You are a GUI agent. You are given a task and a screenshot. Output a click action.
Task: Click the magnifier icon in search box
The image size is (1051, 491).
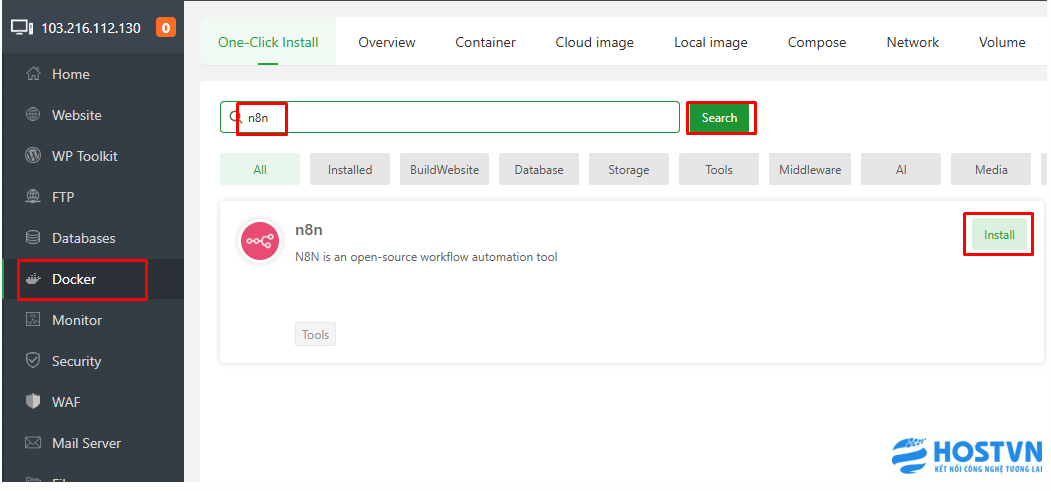235,117
